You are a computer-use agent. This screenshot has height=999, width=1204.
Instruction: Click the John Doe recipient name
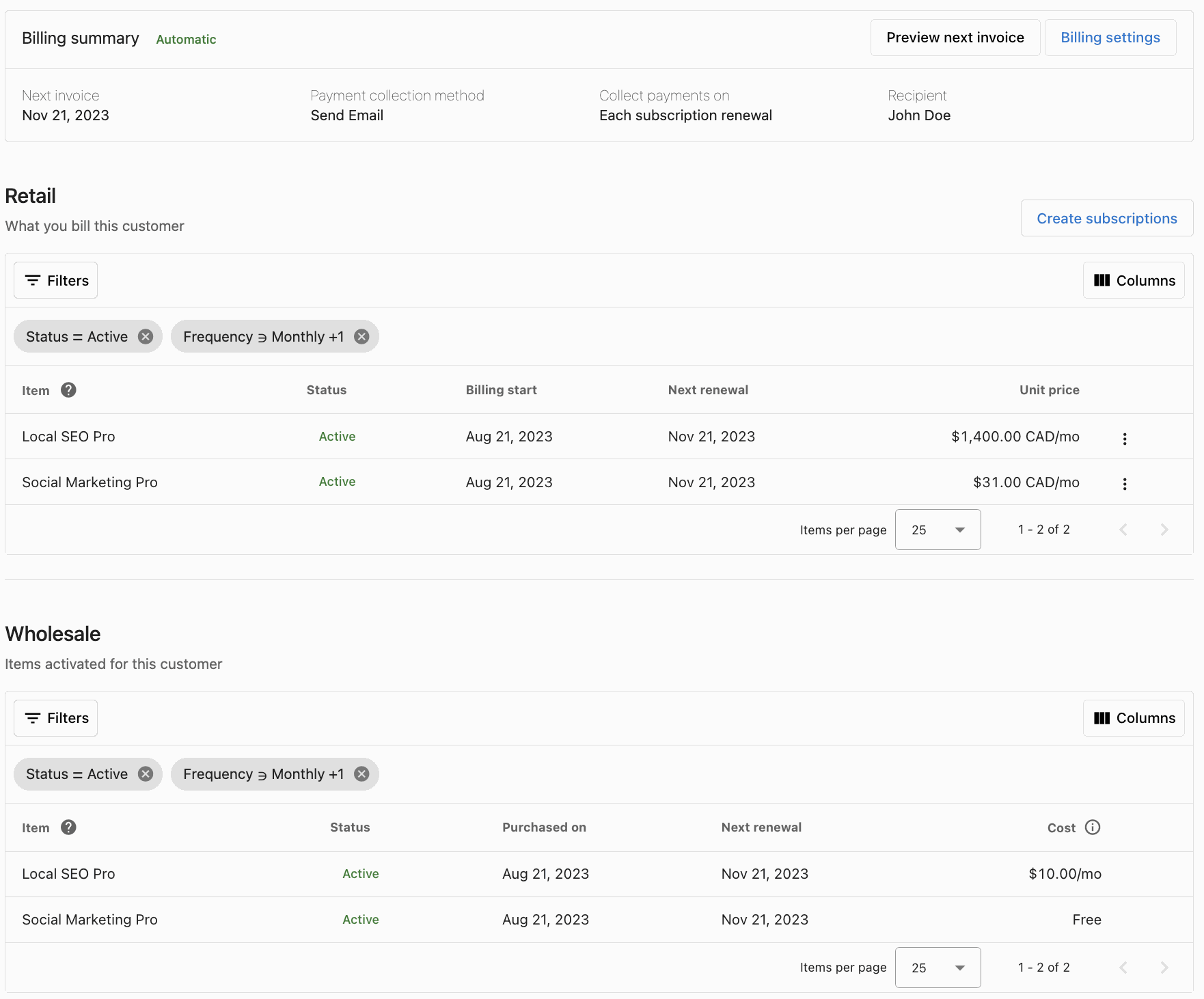pyautogui.click(x=919, y=115)
